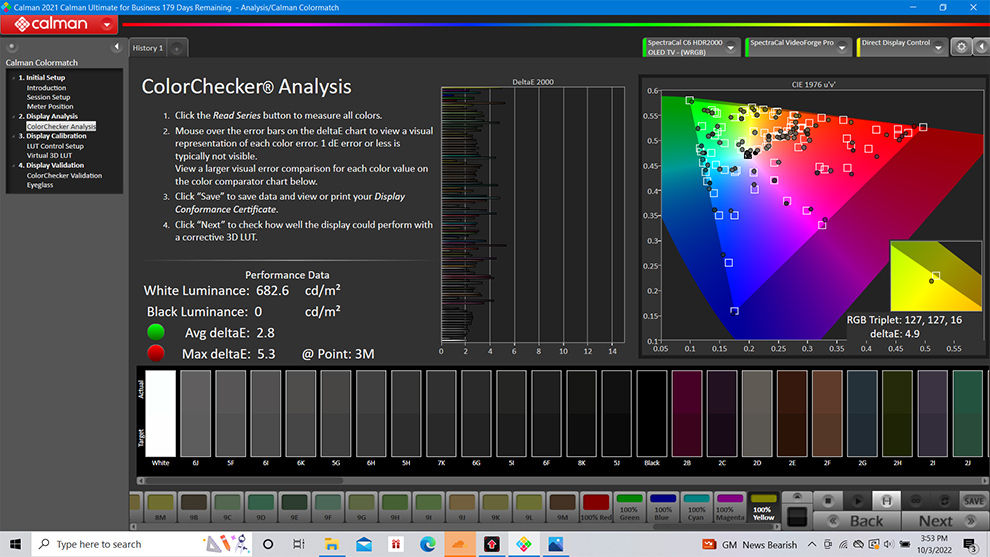Open the Virtual 3D LUT page
Screen dimensions: 990x557
49,155
